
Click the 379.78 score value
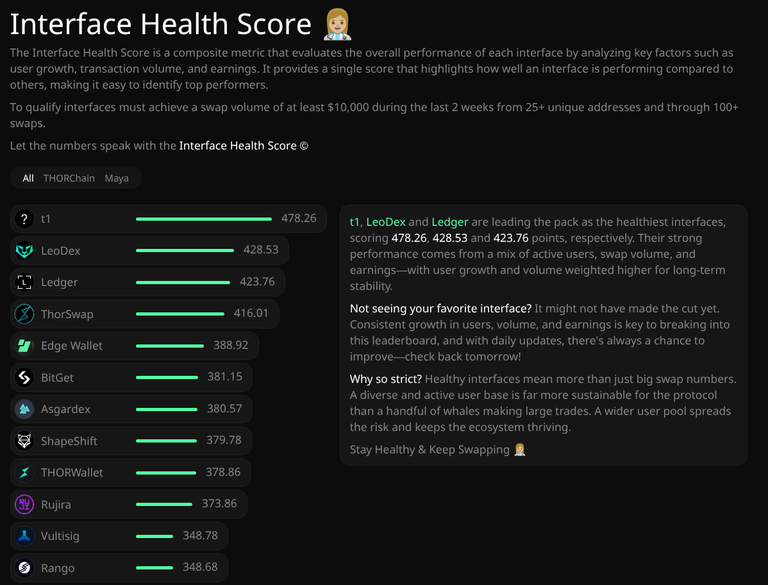click(224, 440)
